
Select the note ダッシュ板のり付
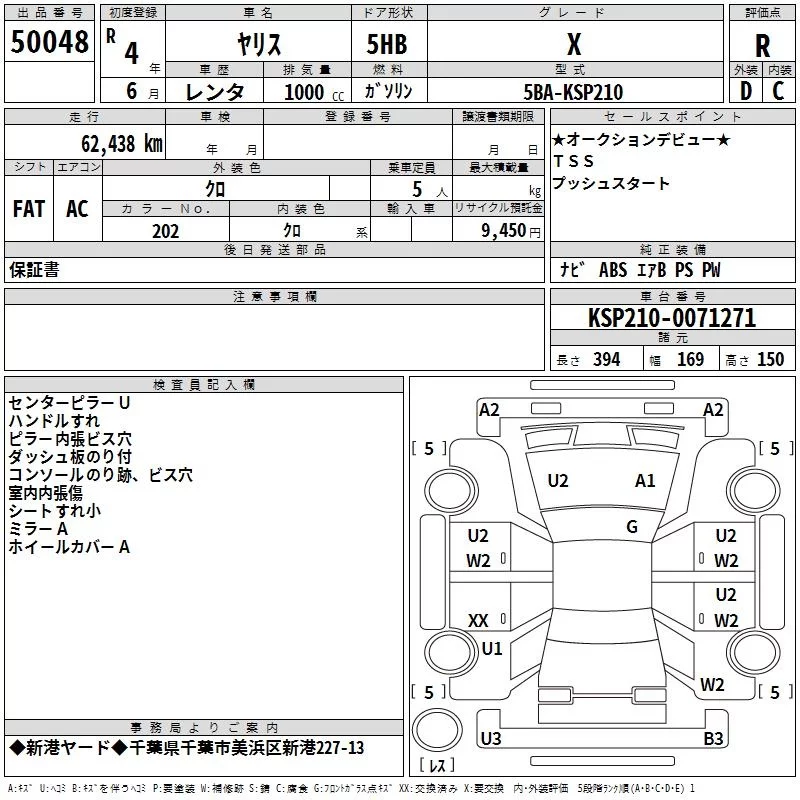point(70,457)
